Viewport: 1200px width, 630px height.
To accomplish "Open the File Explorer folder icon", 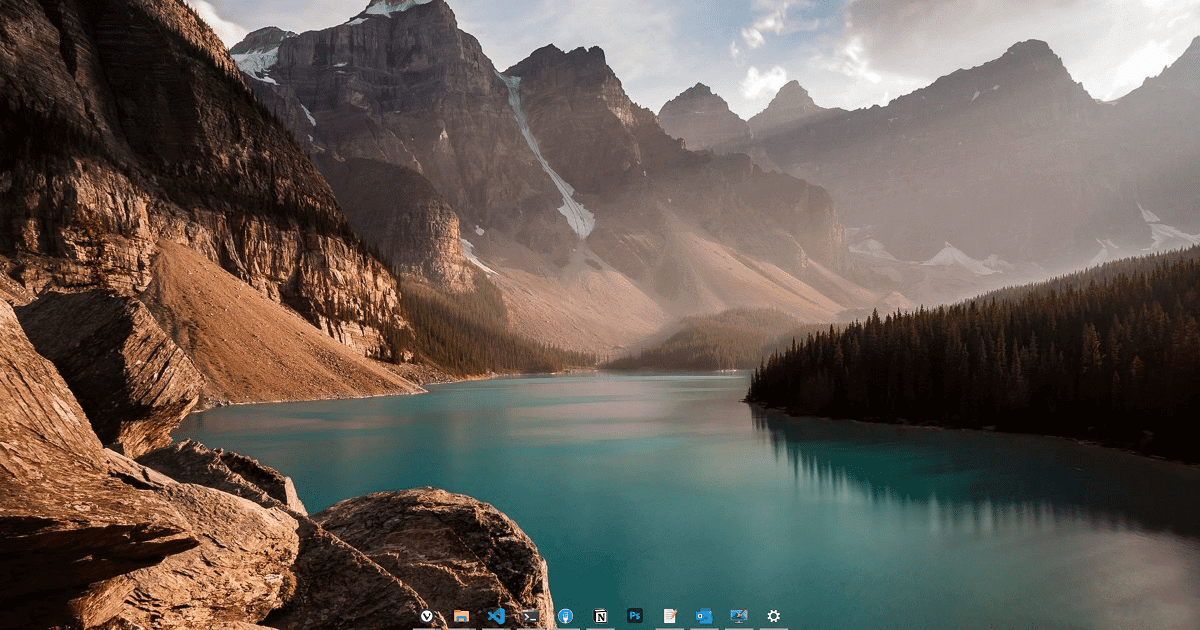I will point(461,616).
